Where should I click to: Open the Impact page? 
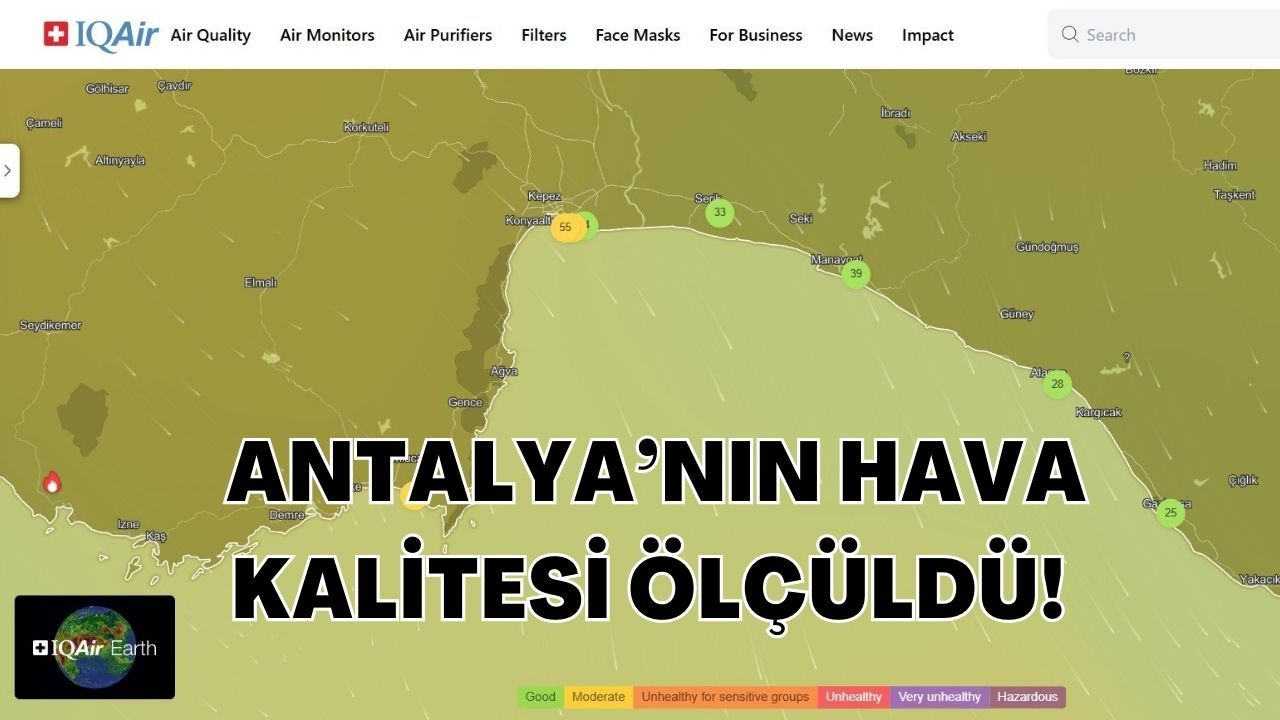point(928,35)
